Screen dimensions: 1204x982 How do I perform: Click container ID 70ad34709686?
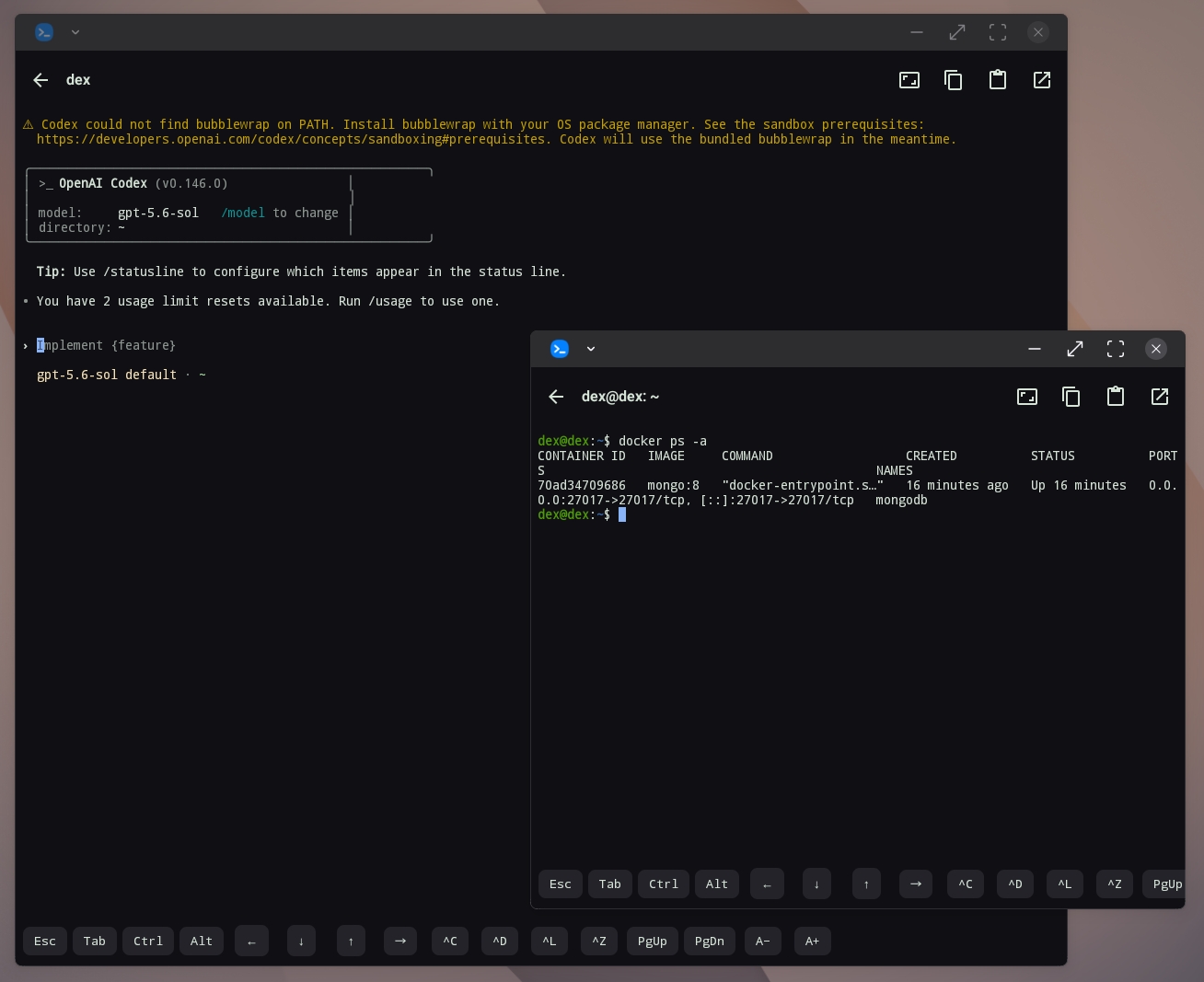pos(582,485)
